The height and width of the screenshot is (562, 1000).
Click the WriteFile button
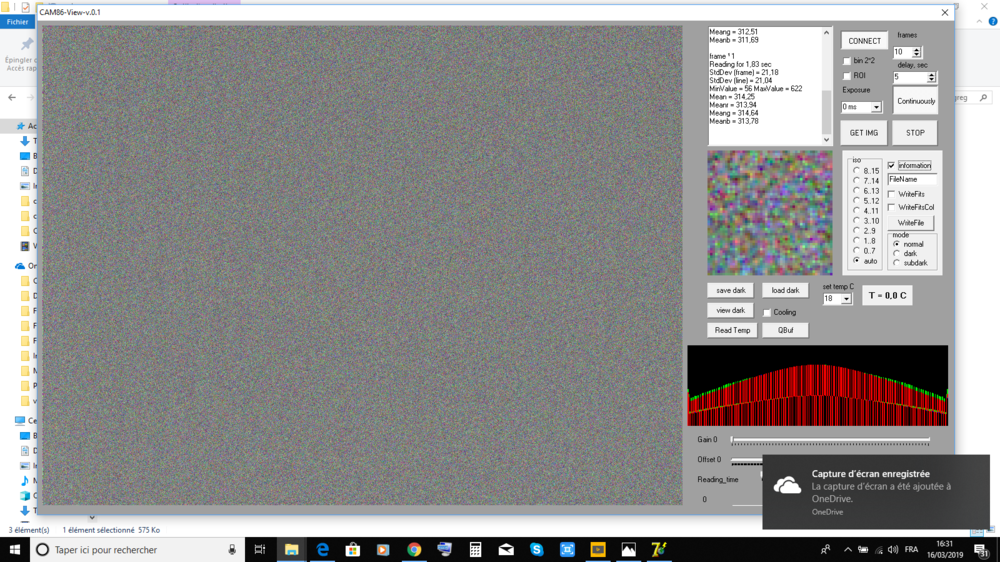click(911, 223)
